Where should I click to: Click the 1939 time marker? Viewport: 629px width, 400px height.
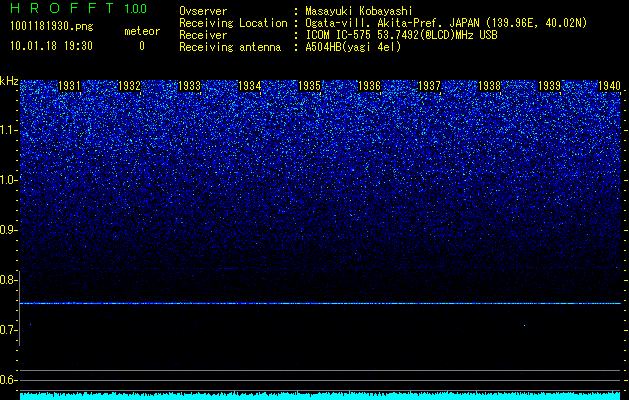pyautogui.click(x=550, y=85)
